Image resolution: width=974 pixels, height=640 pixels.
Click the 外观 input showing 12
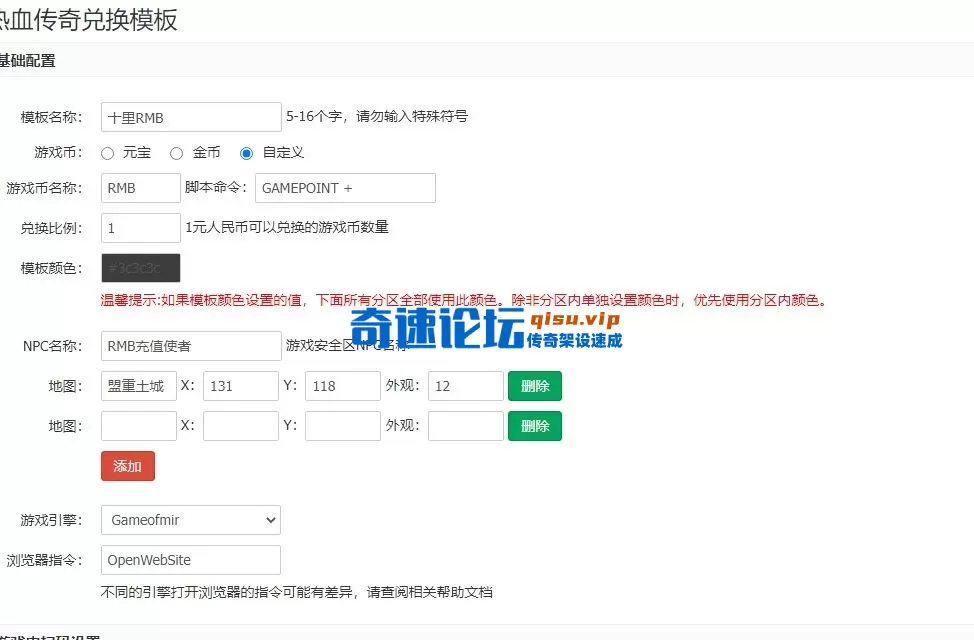pos(465,386)
